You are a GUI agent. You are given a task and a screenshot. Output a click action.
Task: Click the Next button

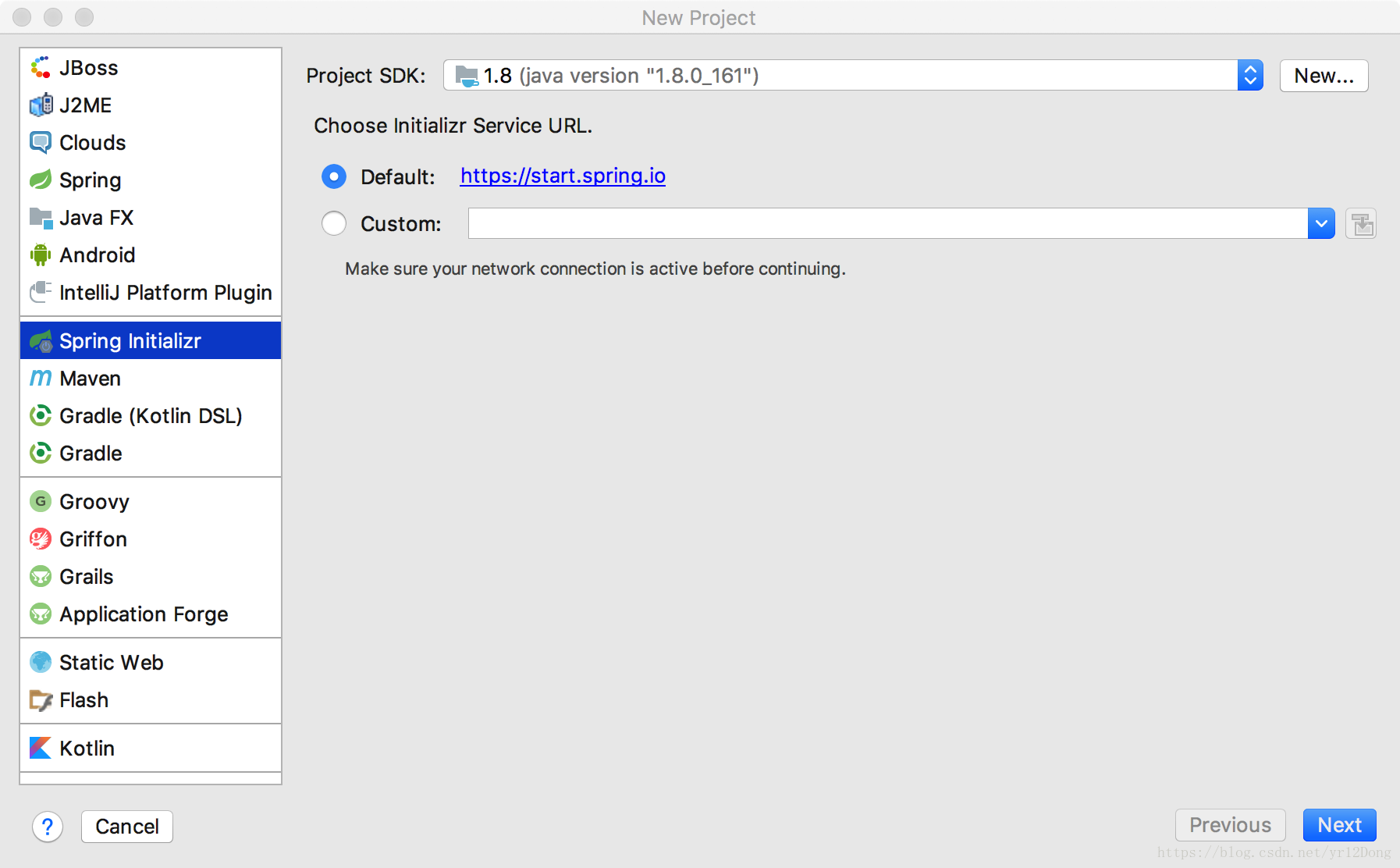1339,825
